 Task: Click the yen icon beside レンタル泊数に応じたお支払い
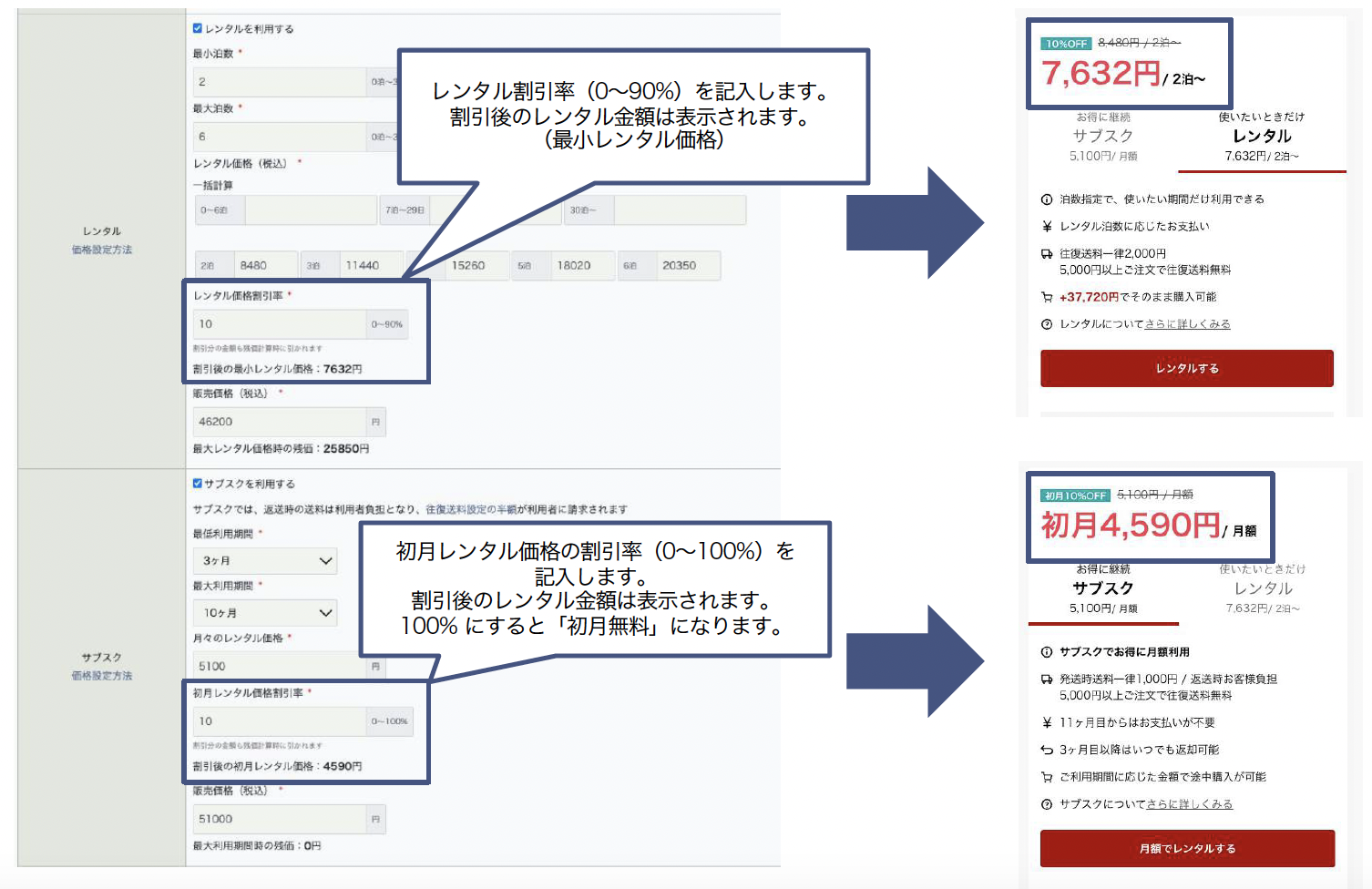(x=1047, y=227)
